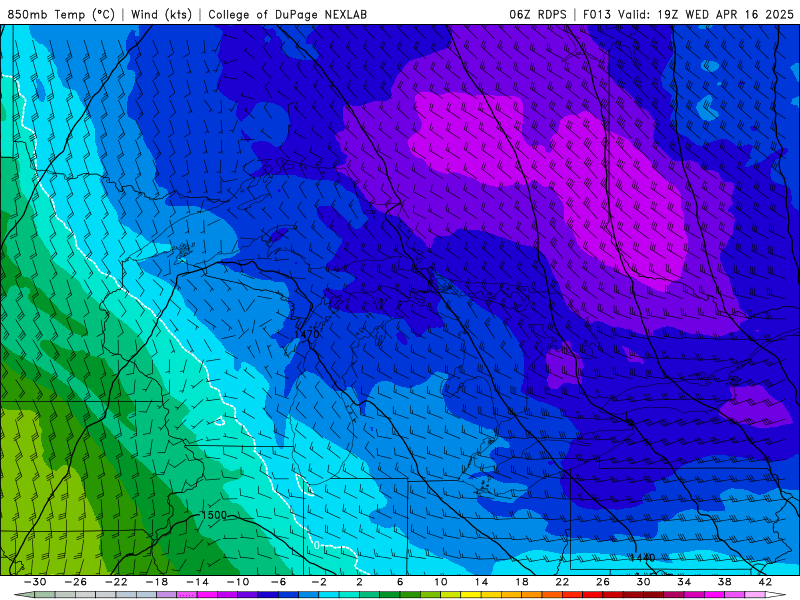The width and height of the screenshot is (800, 600).
Task: Click the -6 colorbar scale label
Action: coord(279,582)
